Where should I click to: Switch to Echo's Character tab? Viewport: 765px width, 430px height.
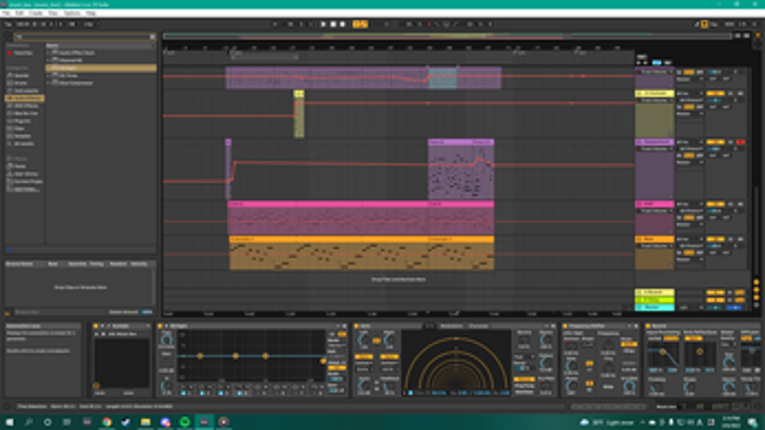pyautogui.click(x=478, y=326)
